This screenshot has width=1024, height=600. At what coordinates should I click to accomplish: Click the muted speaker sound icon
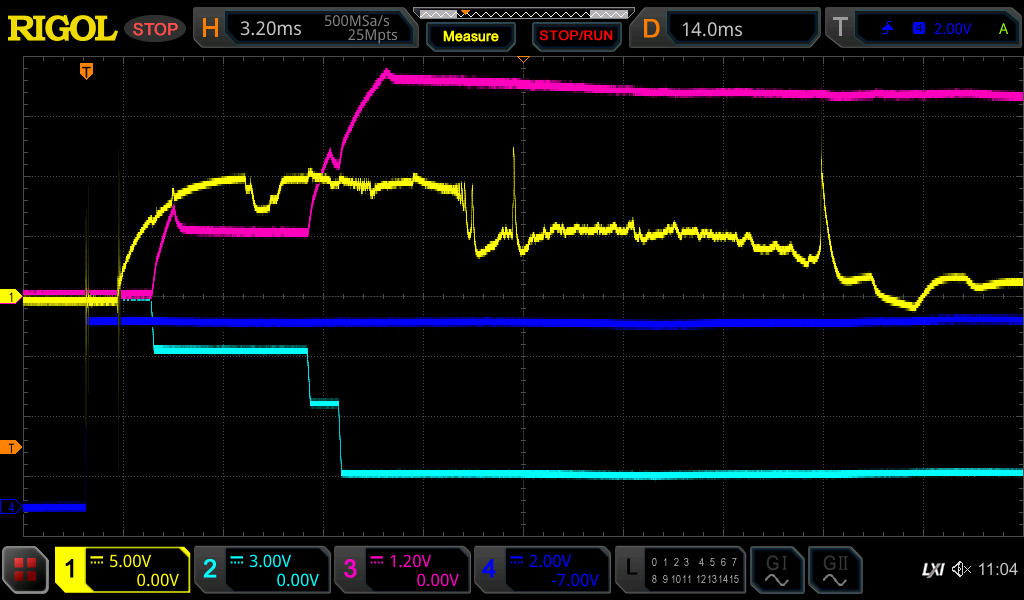point(961,570)
